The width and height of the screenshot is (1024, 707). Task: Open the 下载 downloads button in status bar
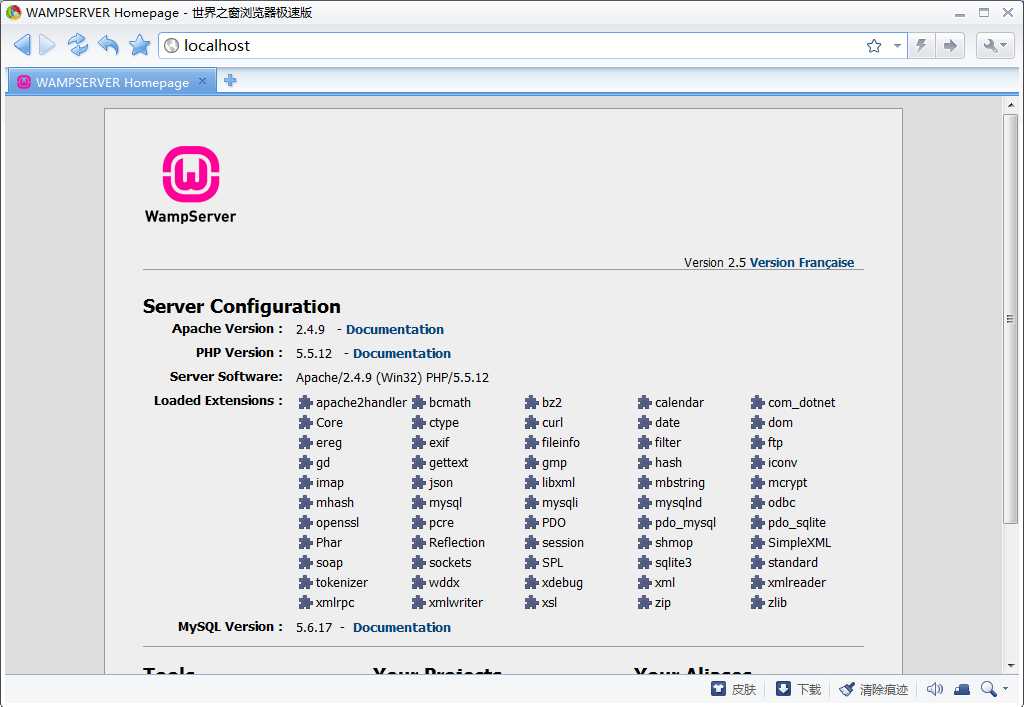798,689
